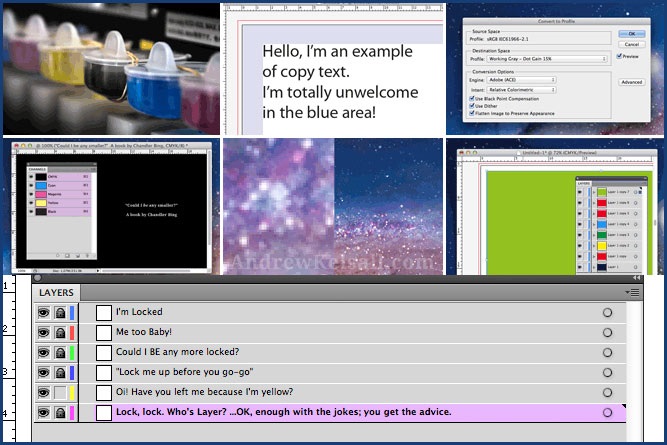Click lock icon of "Could I BE any more locked?"
Image resolution: width=667 pixels, height=445 pixels.
tap(60, 353)
